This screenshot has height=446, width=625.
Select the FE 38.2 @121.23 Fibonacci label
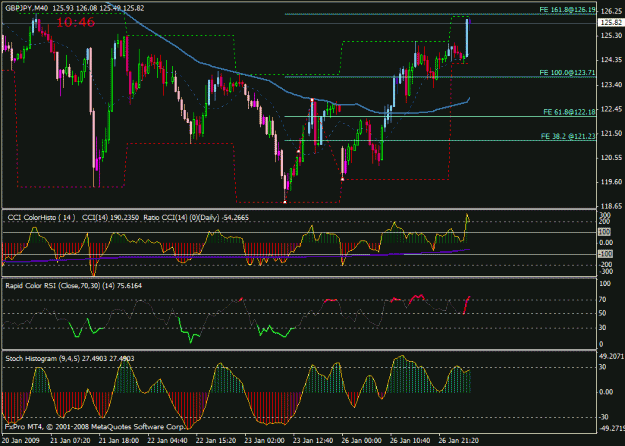pos(568,136)
